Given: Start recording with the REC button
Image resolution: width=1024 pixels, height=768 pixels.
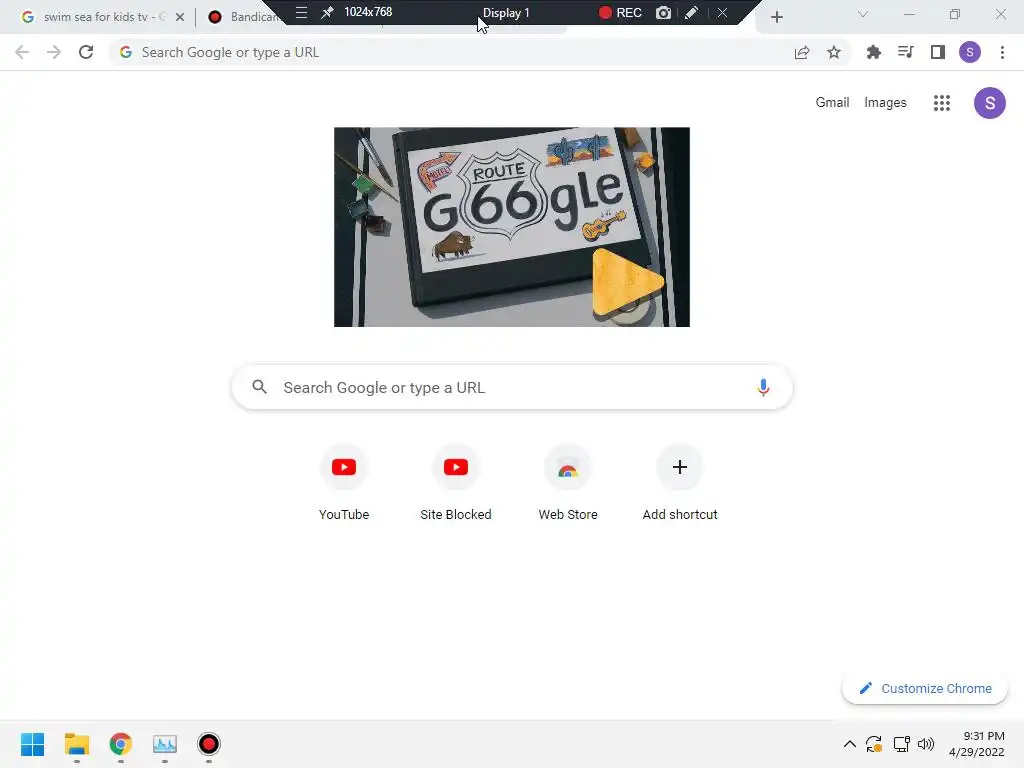Looking at the screenshot, I should pos(620,12).
